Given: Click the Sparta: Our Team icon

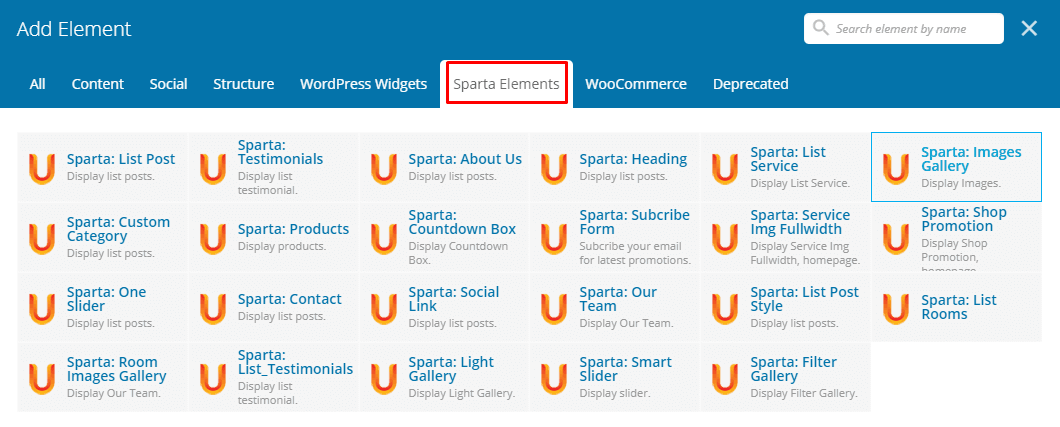Looking at the screenshot, I should (x=555, y=307).
